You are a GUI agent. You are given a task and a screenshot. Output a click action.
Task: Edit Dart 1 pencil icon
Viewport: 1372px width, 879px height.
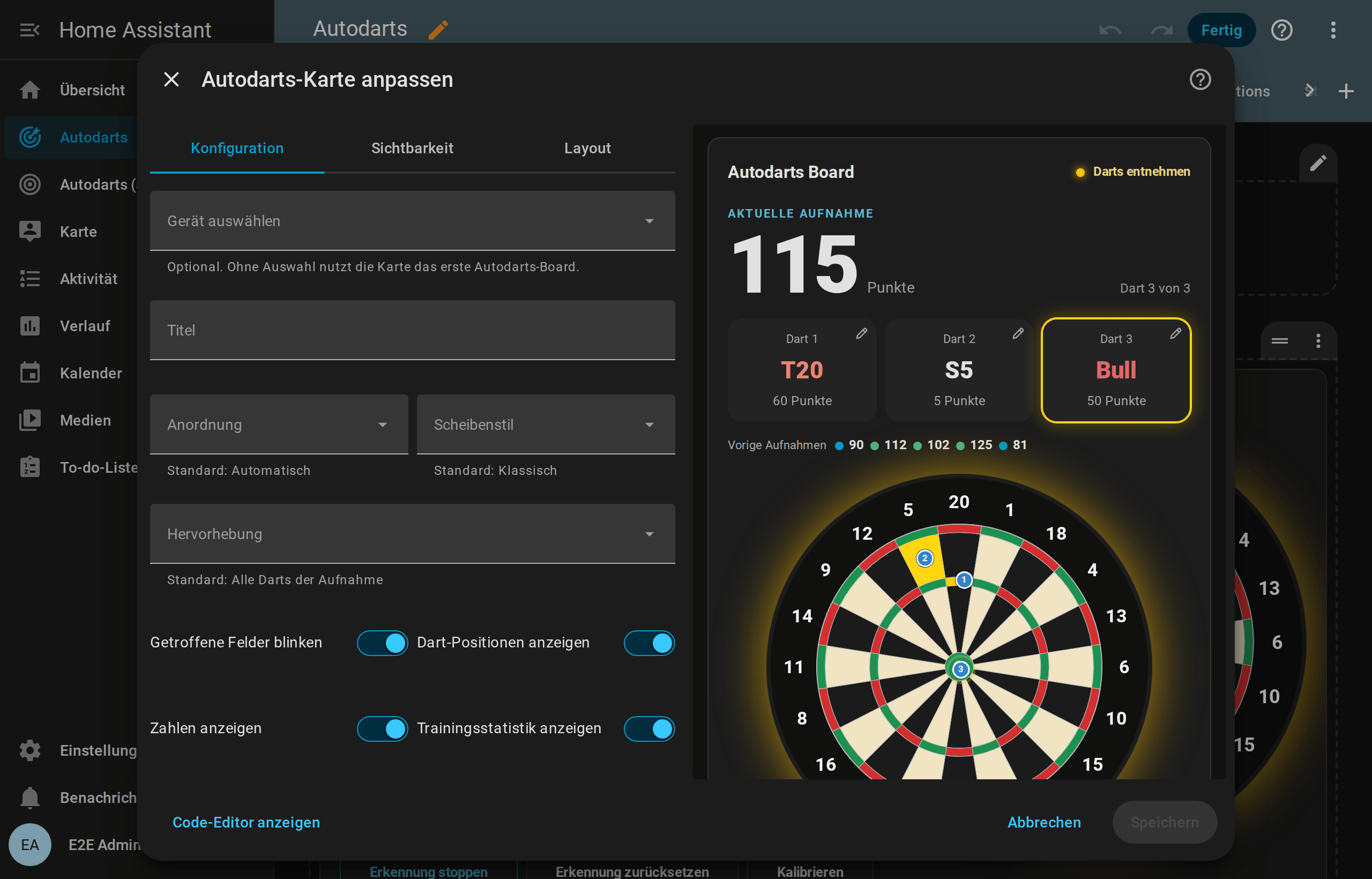(861, 334)
